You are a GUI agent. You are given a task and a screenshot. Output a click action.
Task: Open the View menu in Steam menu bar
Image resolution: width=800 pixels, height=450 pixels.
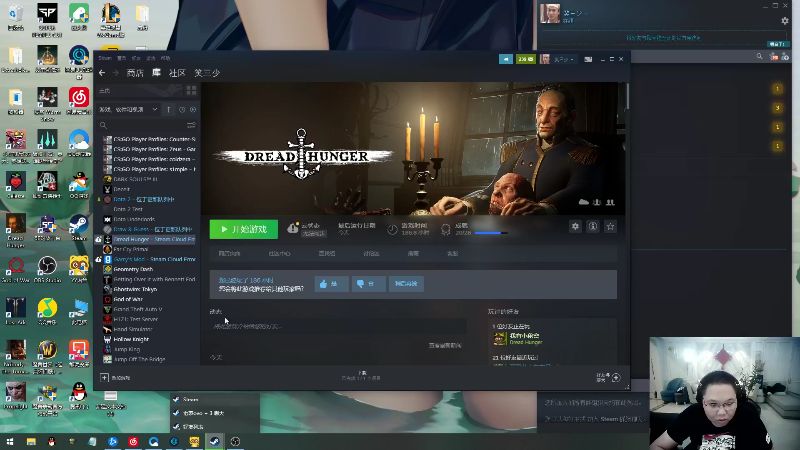pyautogui.click(x=121, y=58)
